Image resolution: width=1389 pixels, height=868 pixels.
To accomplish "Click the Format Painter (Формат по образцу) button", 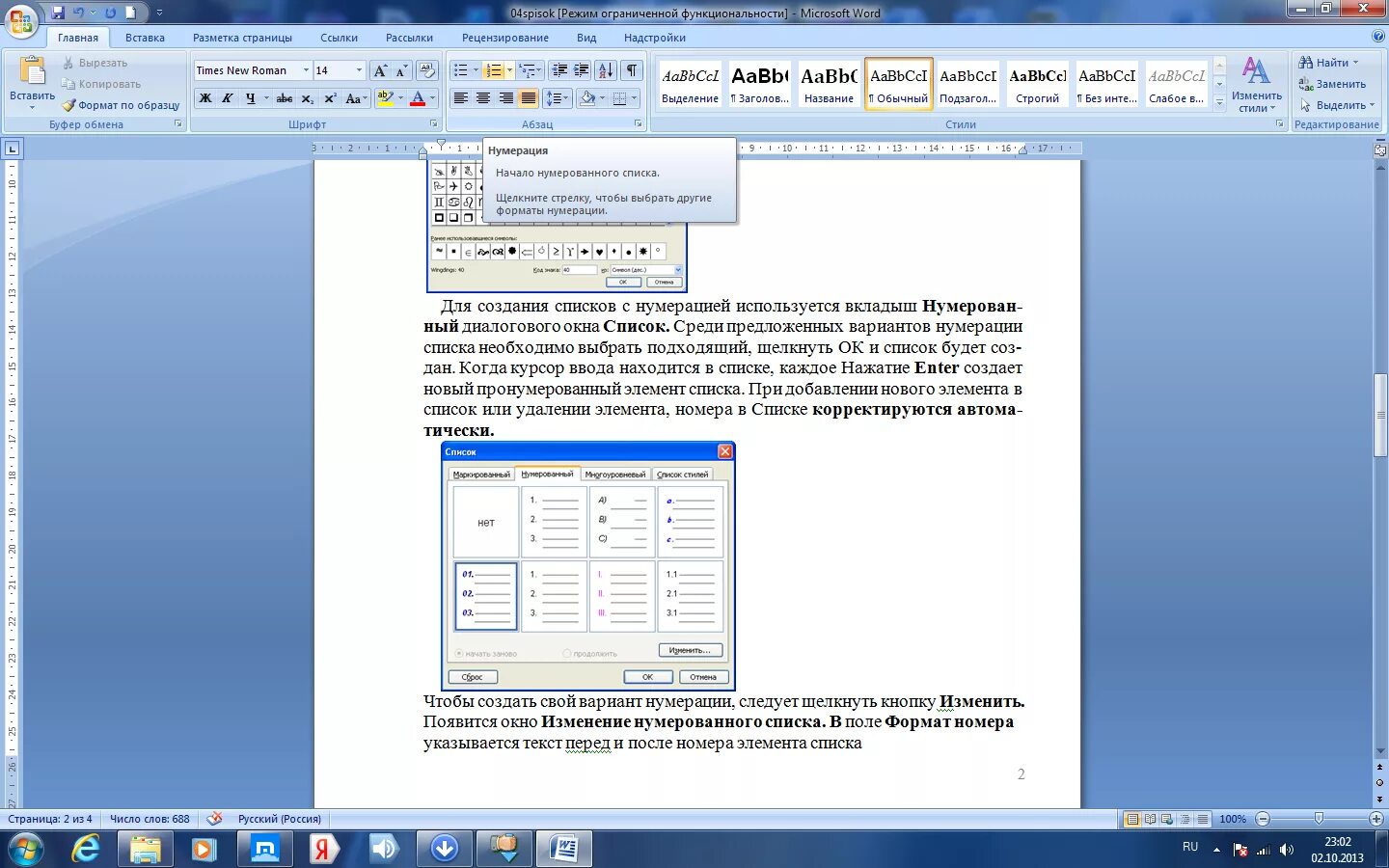I will pyautogui.click(x=121, y=105).
